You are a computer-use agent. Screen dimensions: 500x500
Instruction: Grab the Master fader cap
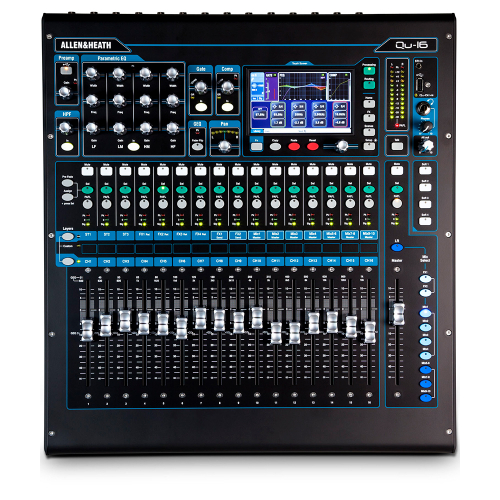399,314
